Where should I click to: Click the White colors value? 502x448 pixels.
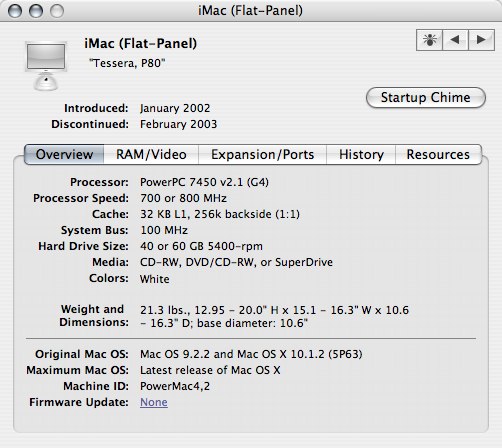pyautogui.click(x=155, y=279)
